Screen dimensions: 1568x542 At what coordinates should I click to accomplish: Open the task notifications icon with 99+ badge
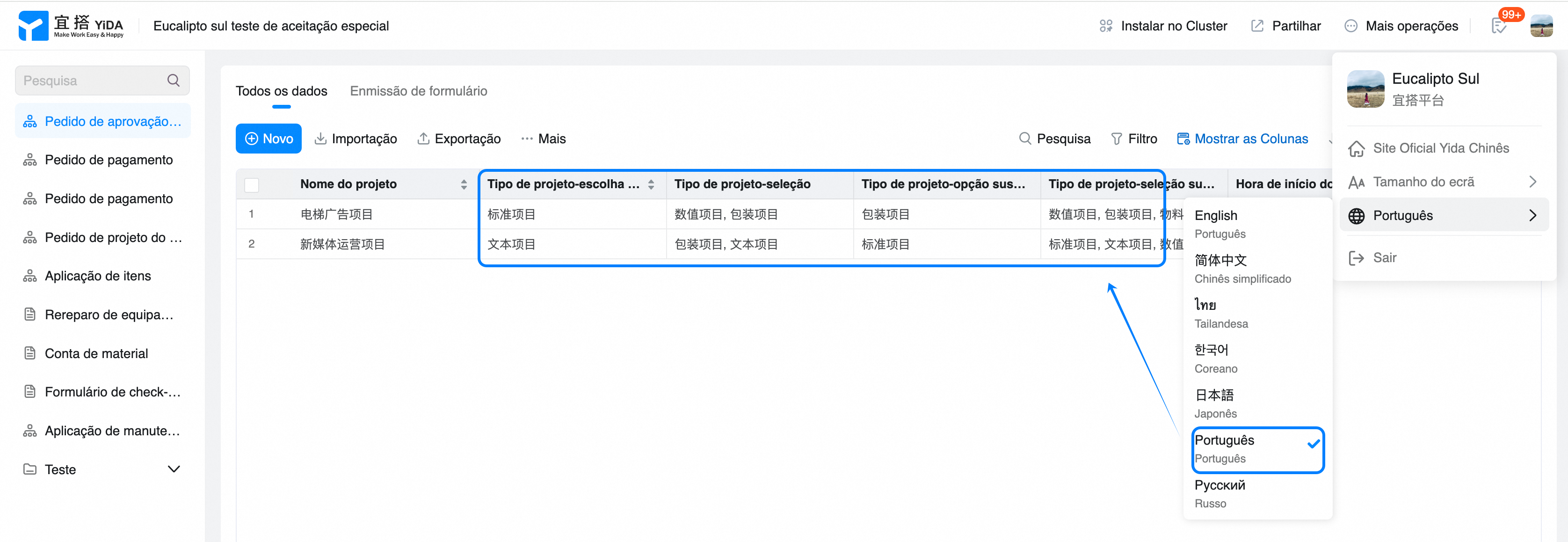[x=1499, y=26]
